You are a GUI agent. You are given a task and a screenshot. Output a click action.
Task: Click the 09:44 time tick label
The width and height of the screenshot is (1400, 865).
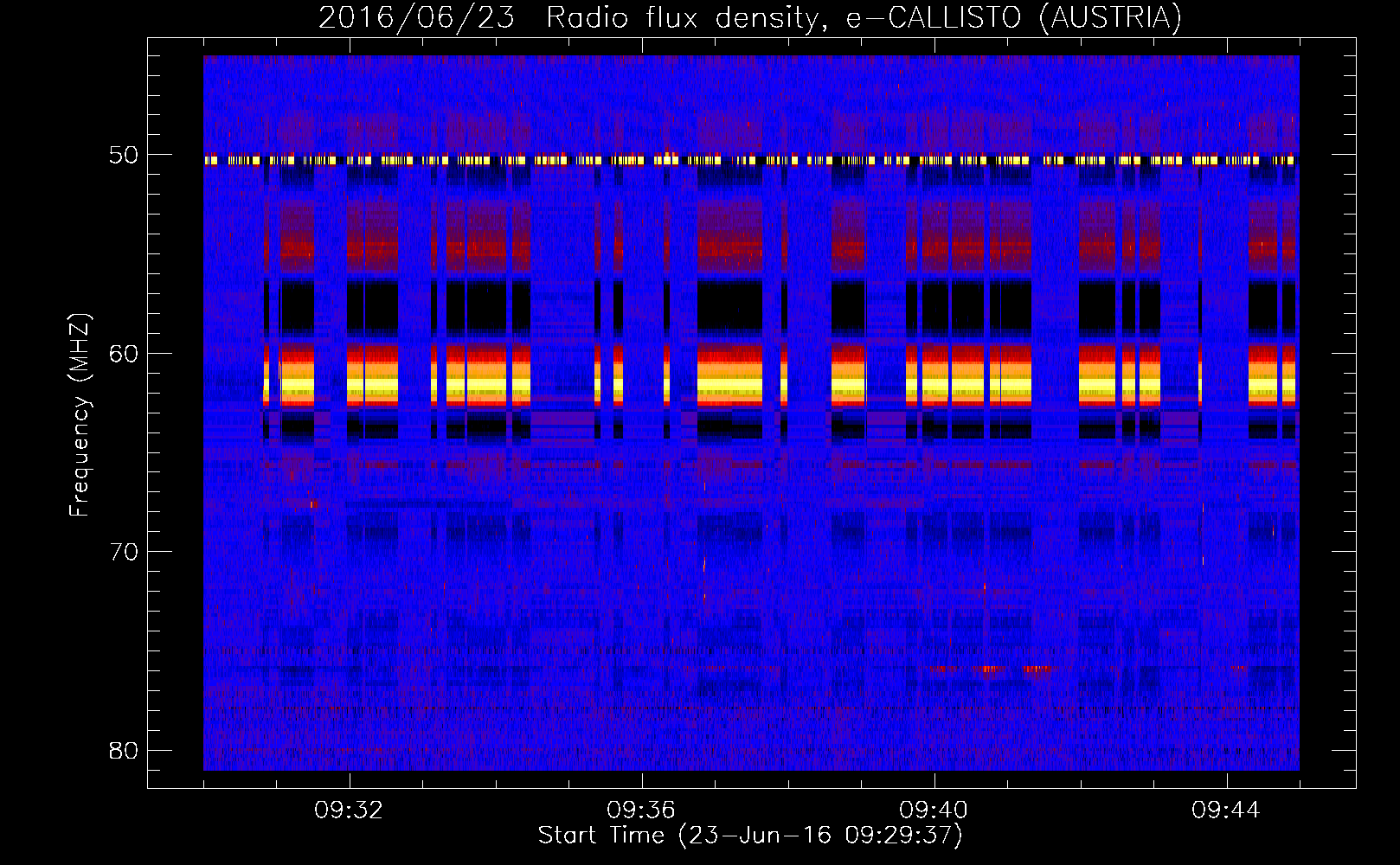[x=1226, y=811]
